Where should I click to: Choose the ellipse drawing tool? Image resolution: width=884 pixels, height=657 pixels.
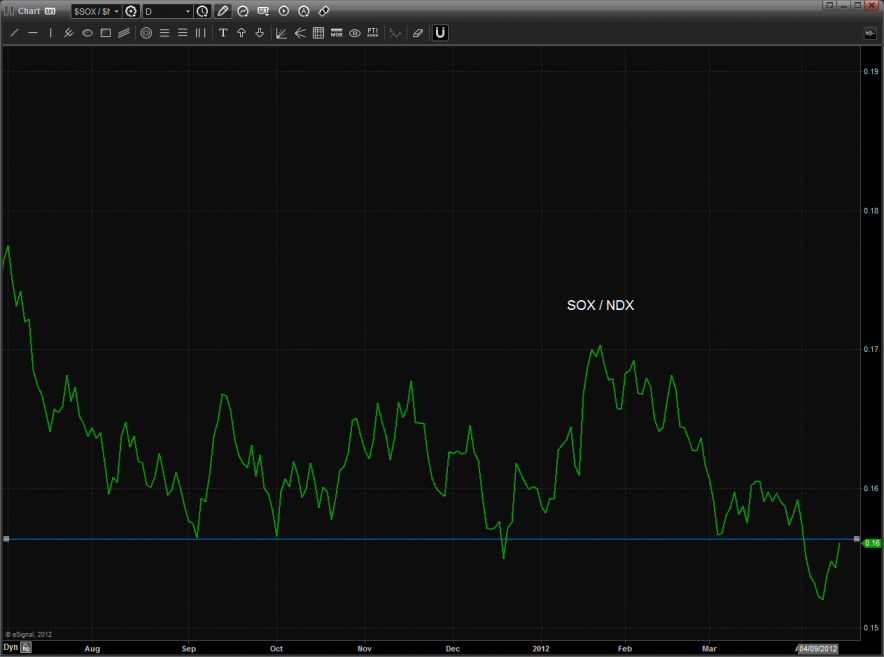[x=87, y=33]
